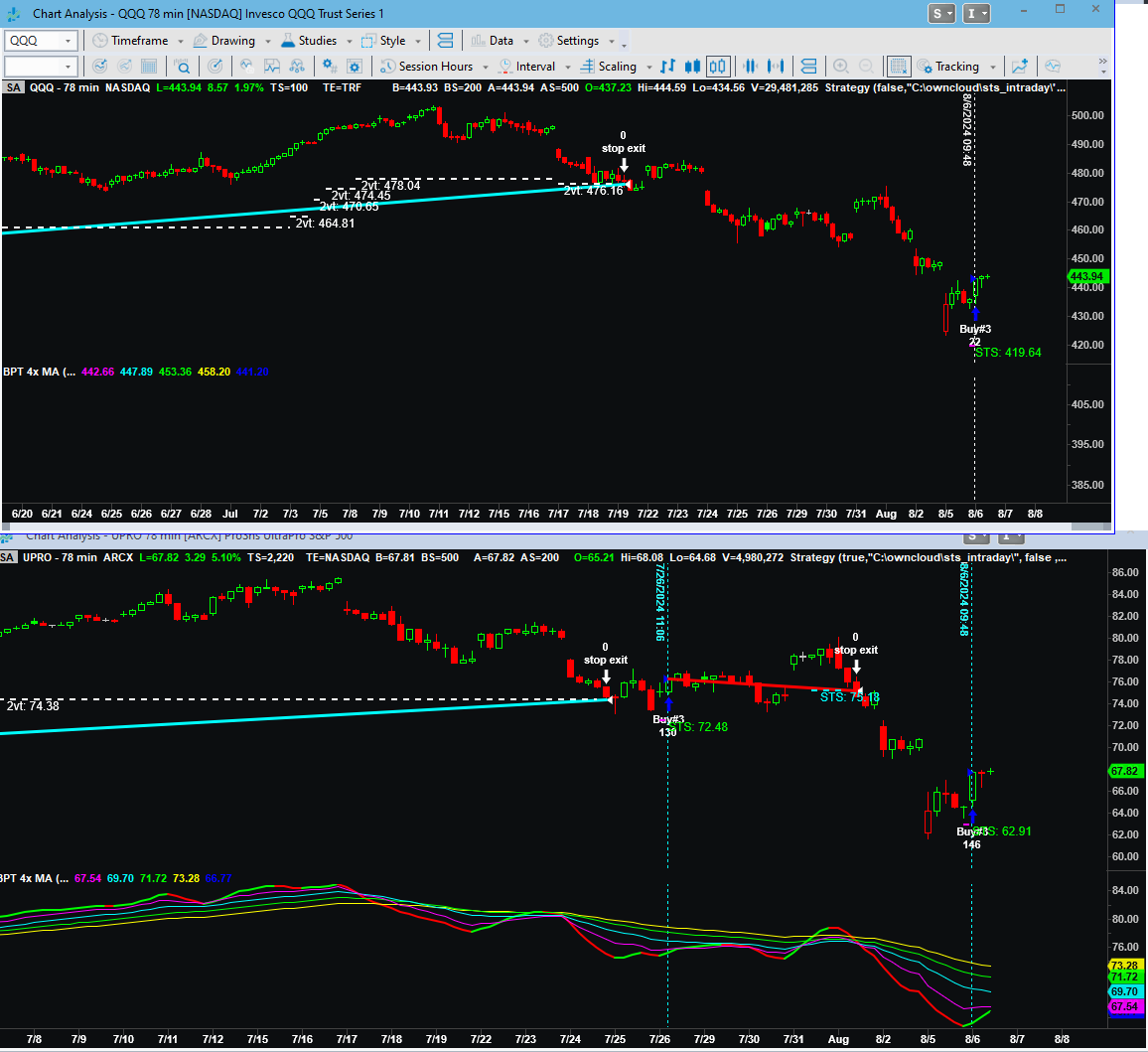Screen dimensions: 1148x1052
Task: Toggle the grid selection icon
Action: pyautogui.click(x=899, y=67)
